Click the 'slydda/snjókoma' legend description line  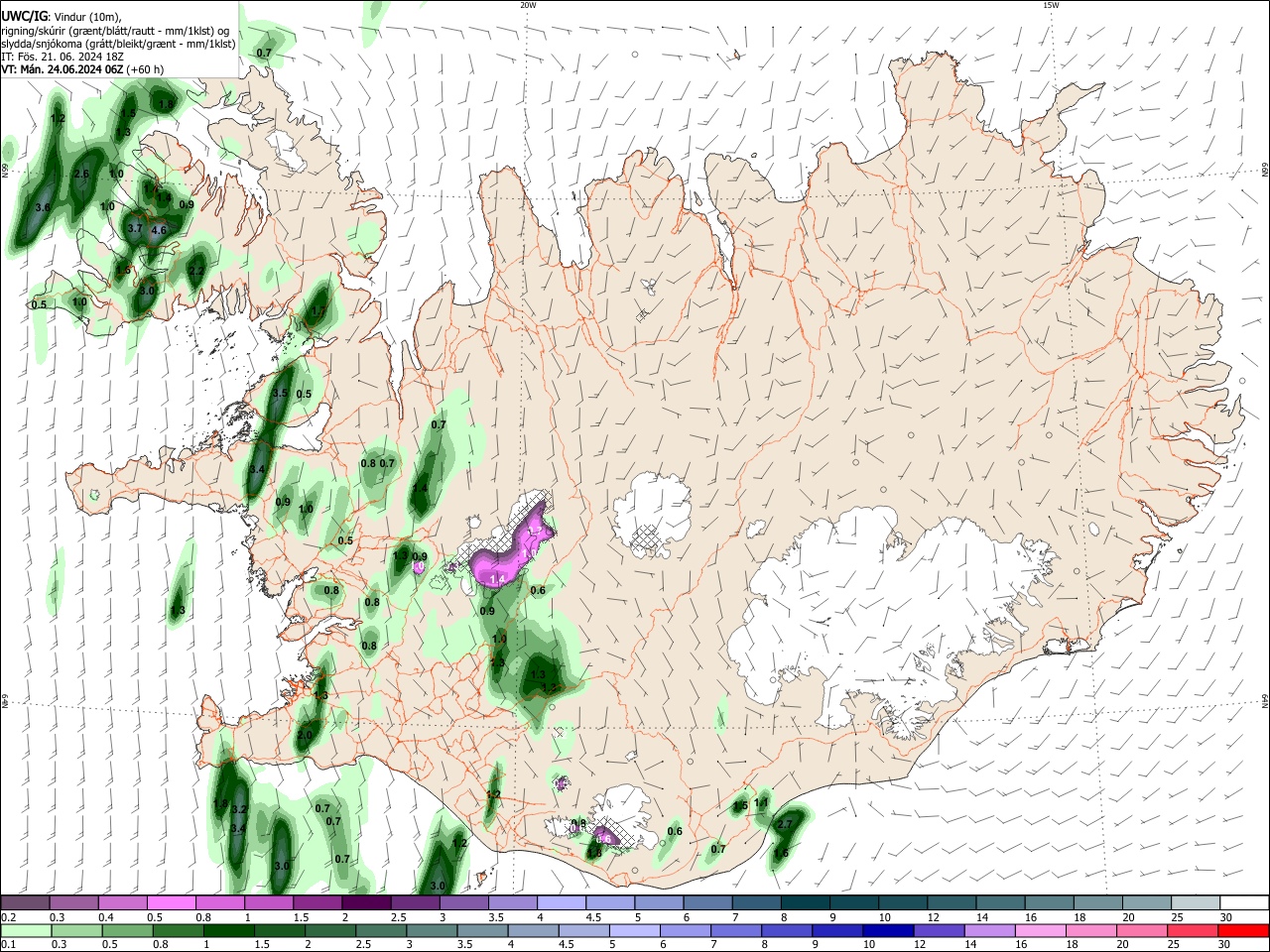pyautogui.click(x=118, y=44)
